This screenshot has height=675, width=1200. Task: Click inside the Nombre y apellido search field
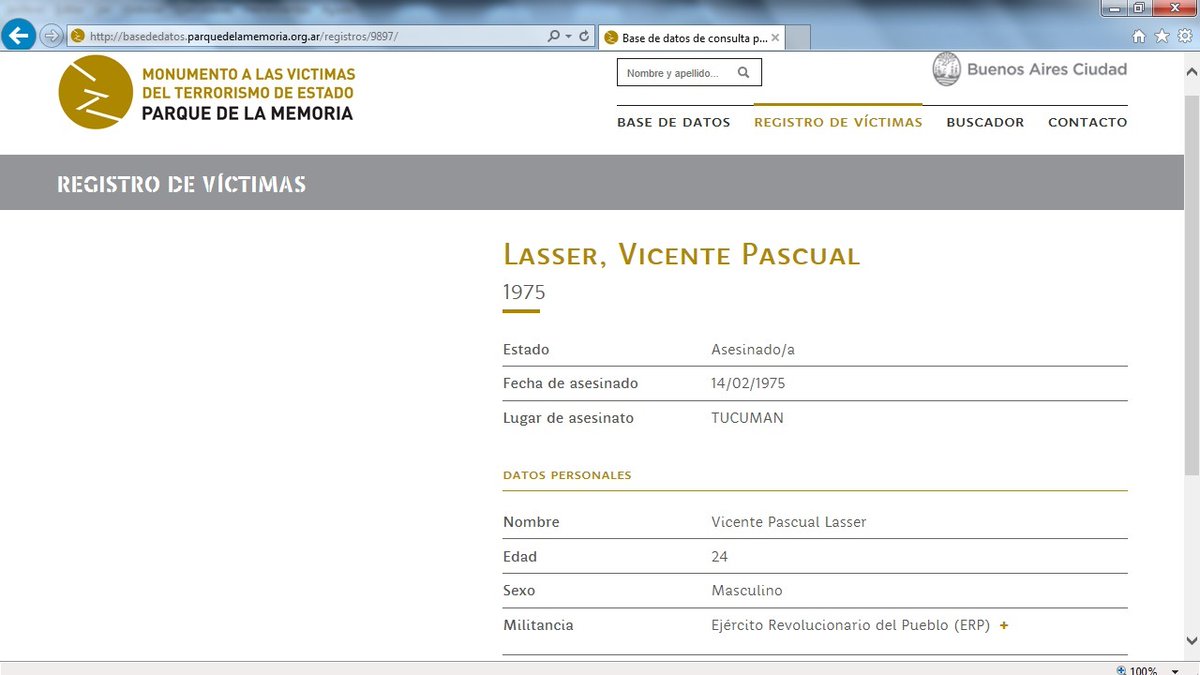coord(670,72)
